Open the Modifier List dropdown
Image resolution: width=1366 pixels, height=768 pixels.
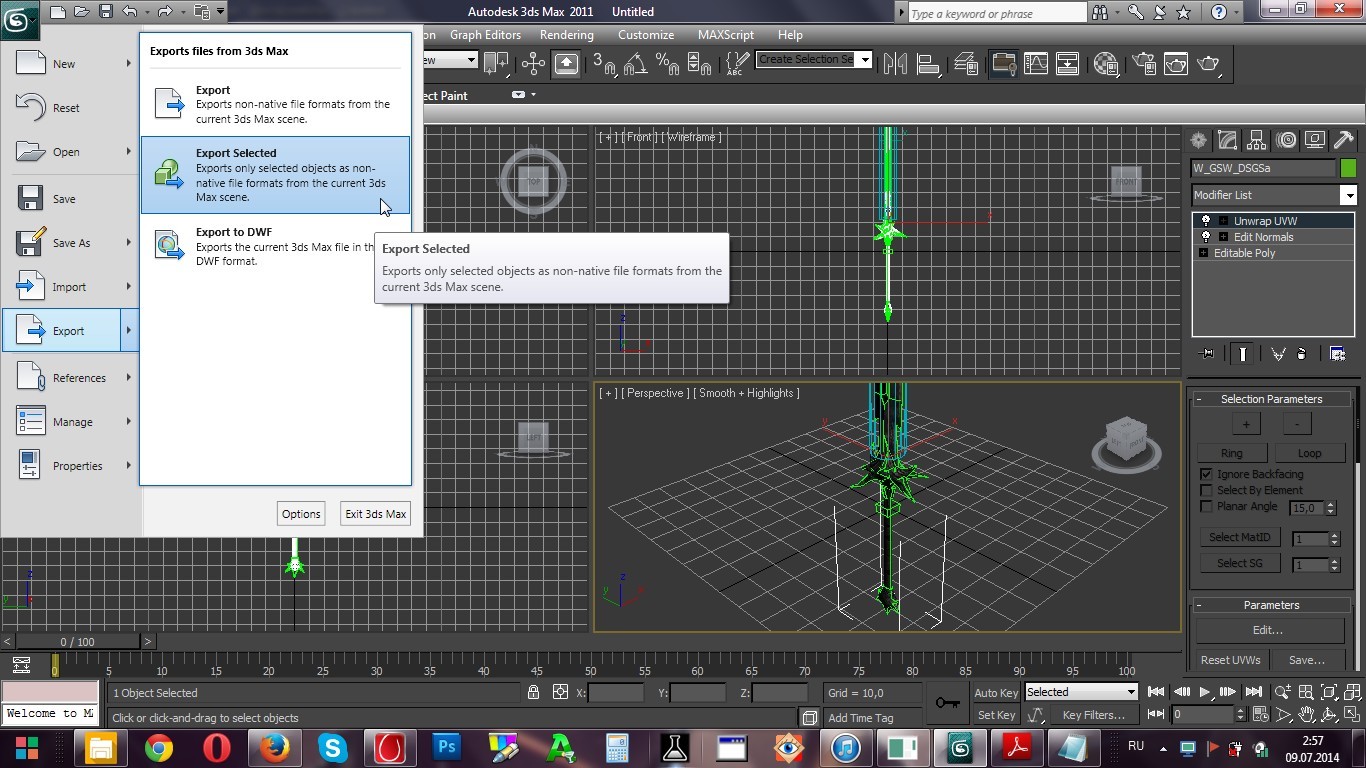(1348, 195)
